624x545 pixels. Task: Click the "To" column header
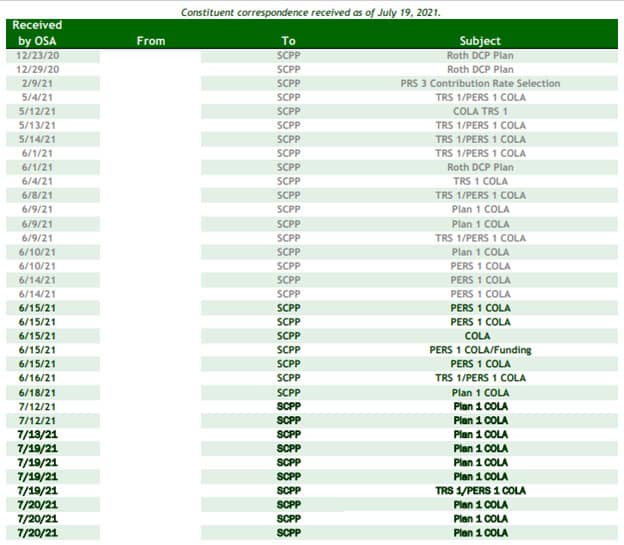[289, 40]
